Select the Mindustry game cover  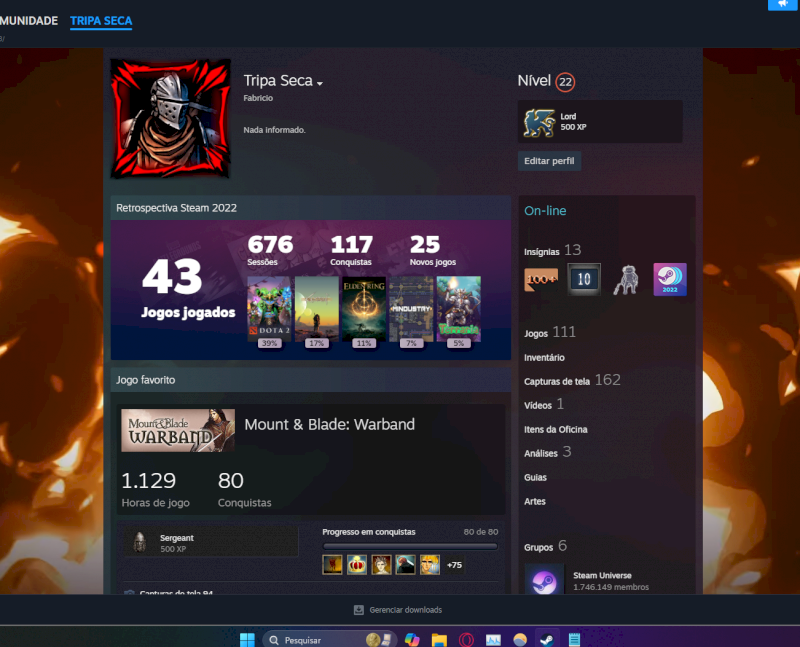(411, 309)
